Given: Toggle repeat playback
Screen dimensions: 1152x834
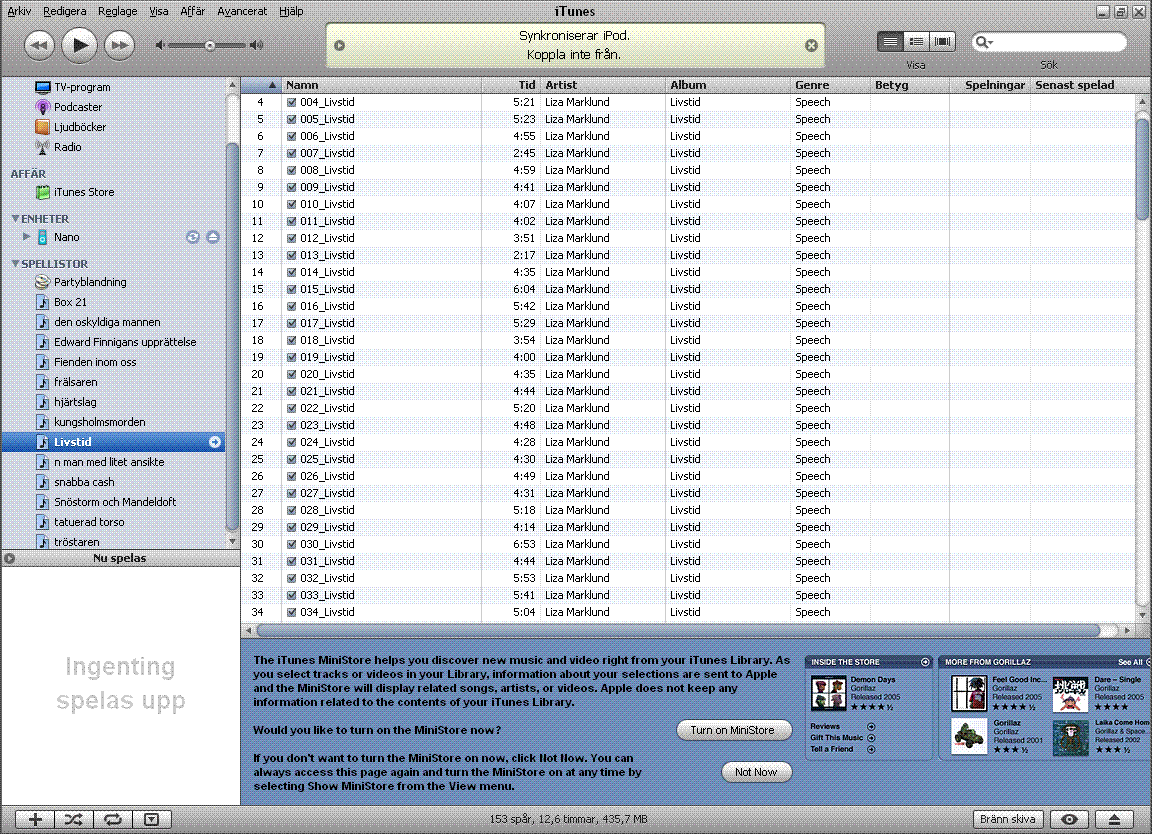Looking at the screenshot, I should [112, 819].
